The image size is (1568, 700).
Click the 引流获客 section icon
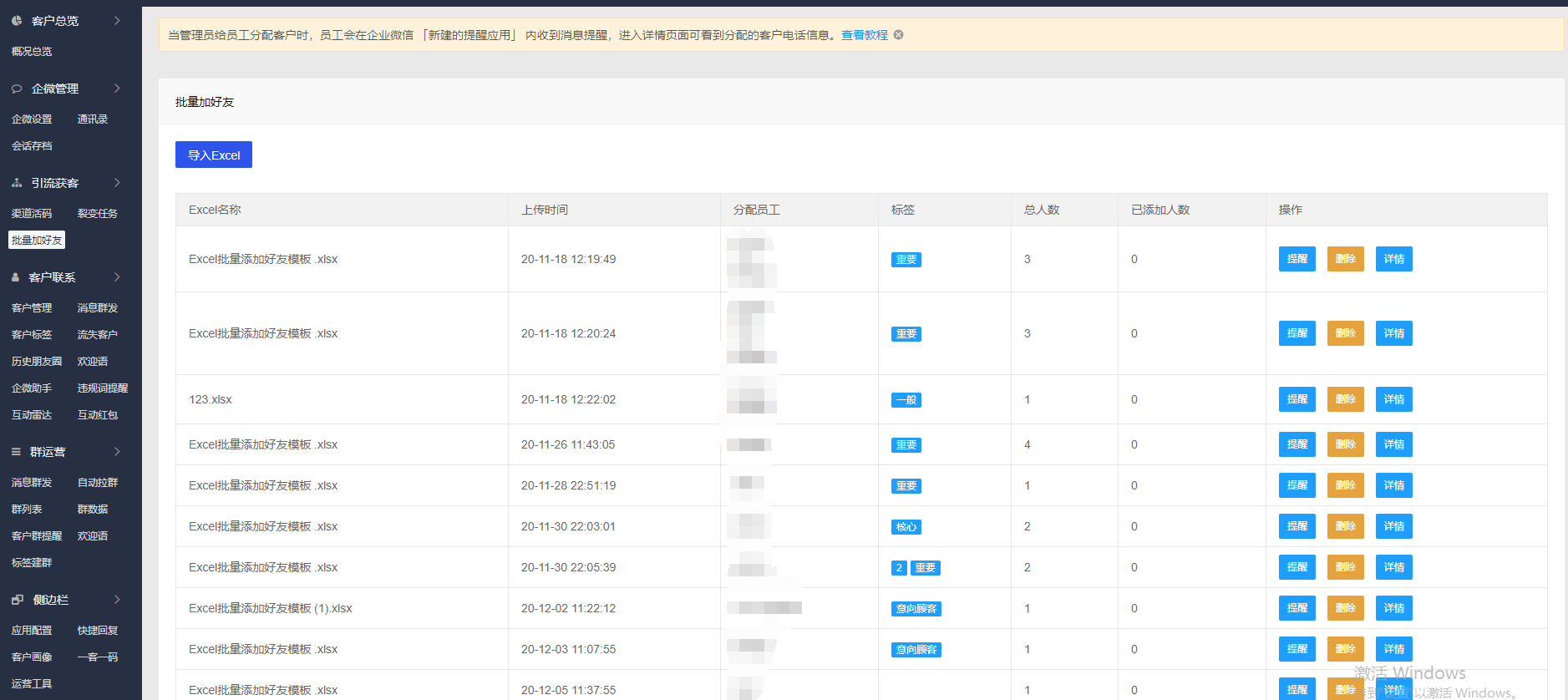[x=17, y=183]
